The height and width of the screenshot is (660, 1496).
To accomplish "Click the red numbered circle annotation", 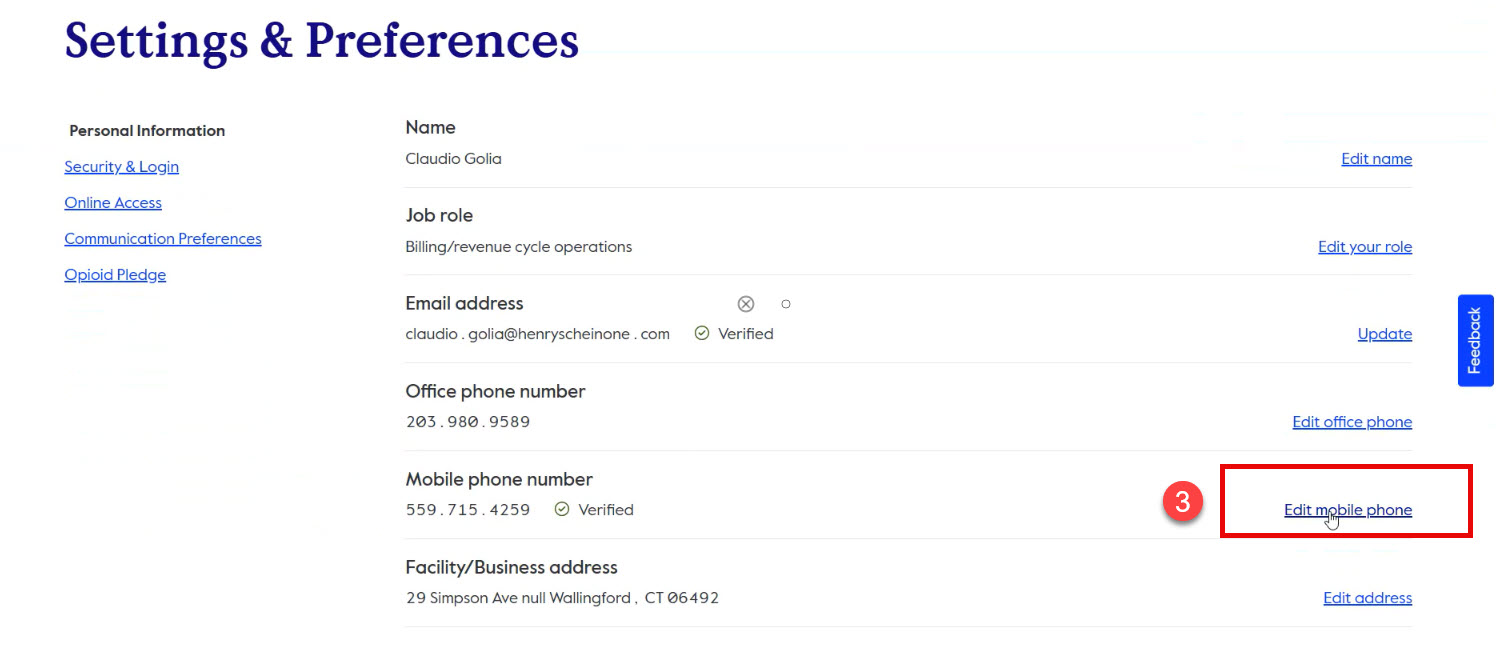I will click(1184, 503).
